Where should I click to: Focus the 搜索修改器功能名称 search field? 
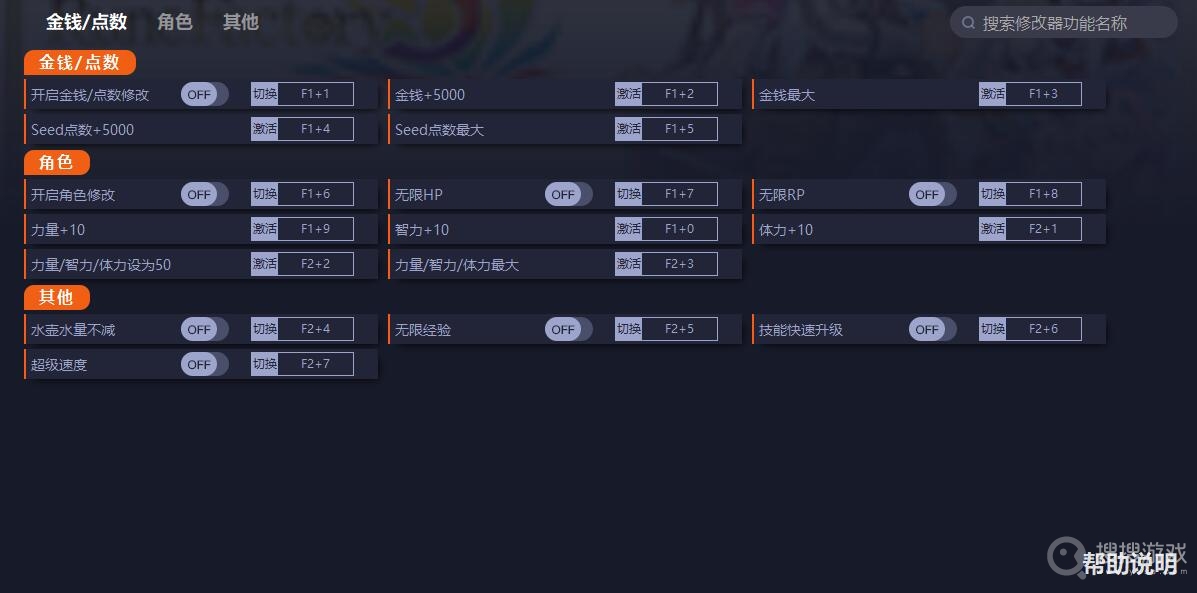click(x=1070, y=22)
